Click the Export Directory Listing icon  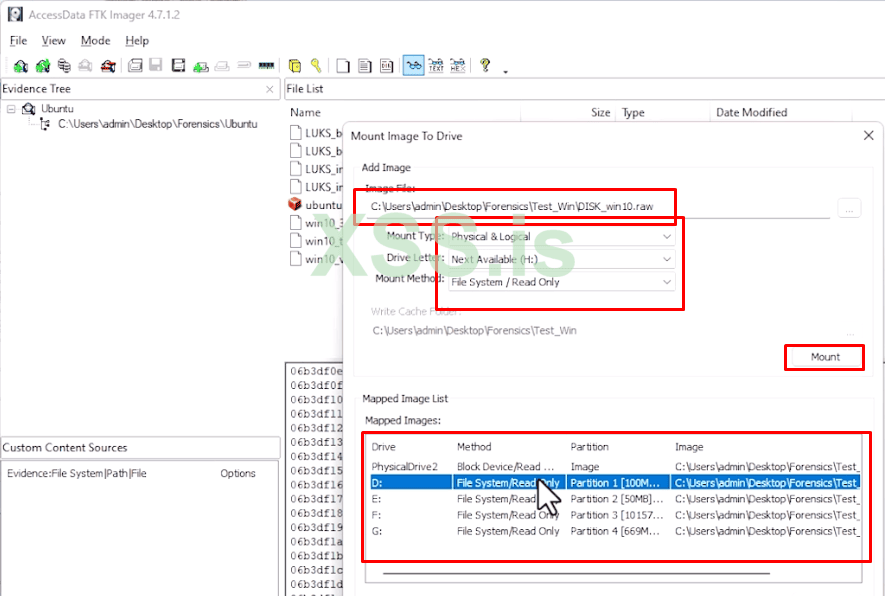pos(387,66)
